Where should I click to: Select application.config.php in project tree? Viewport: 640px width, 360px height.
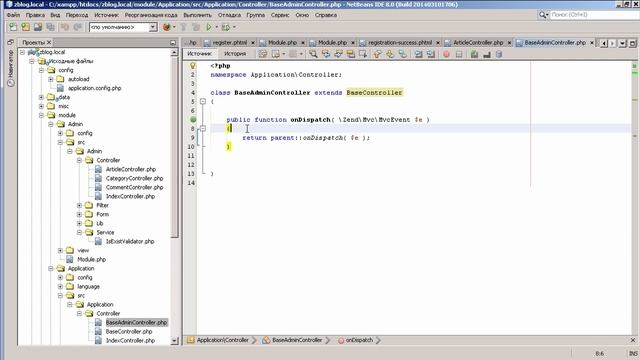pyautogui.click(x=94, y=88)
